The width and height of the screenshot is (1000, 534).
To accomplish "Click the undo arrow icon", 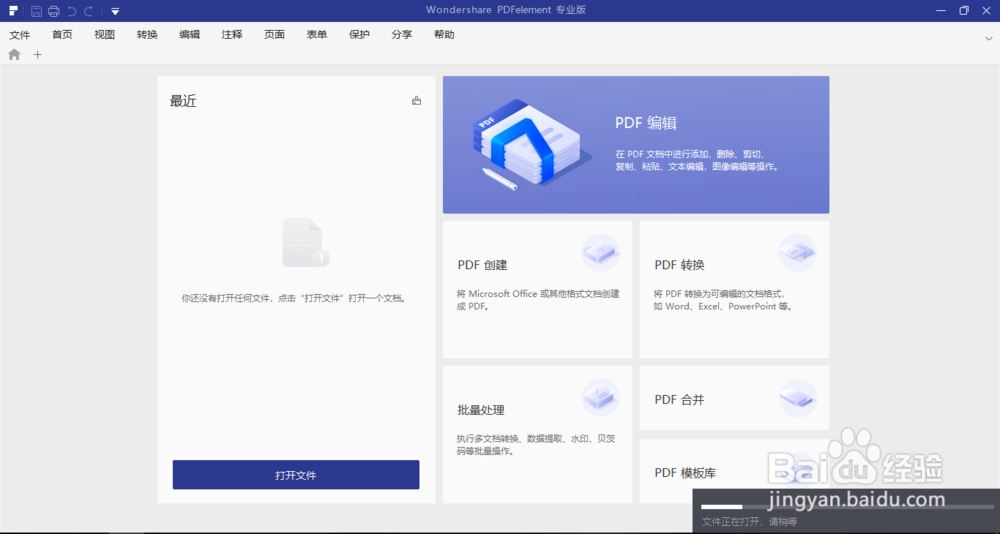I will tap(71, 11).
